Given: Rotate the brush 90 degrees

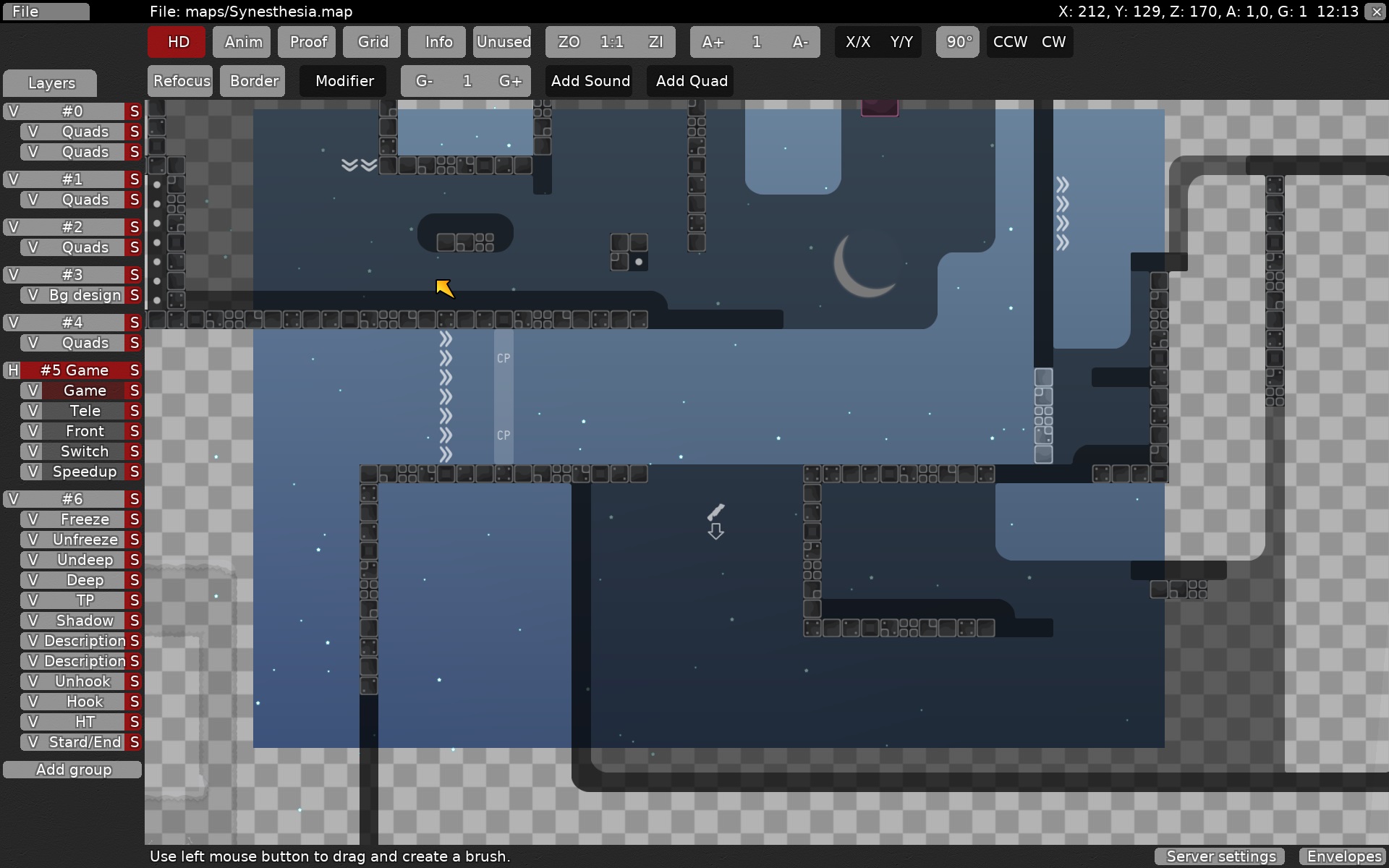Looking at the screenshot, I should [x=957, y=41].
